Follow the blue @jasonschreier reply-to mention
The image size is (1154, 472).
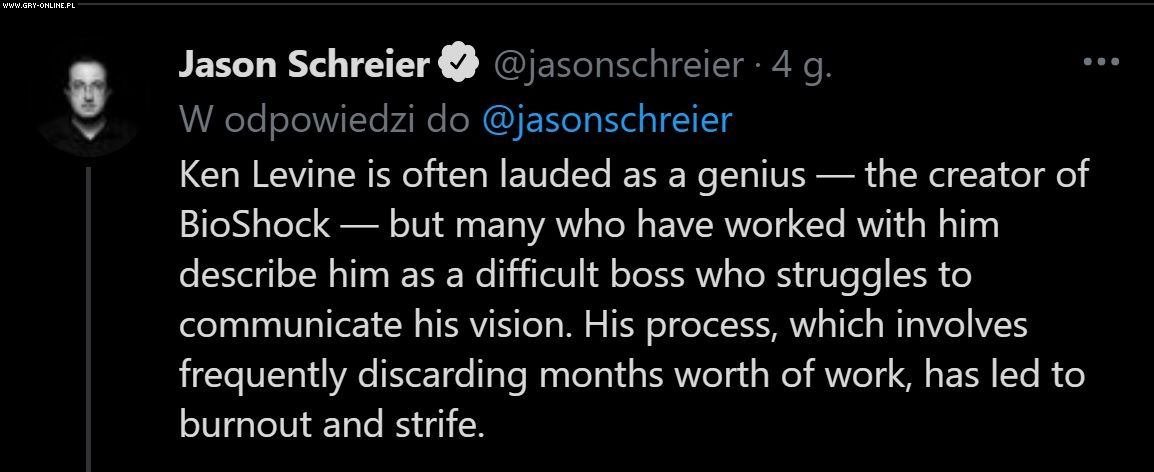pos(606,120)
